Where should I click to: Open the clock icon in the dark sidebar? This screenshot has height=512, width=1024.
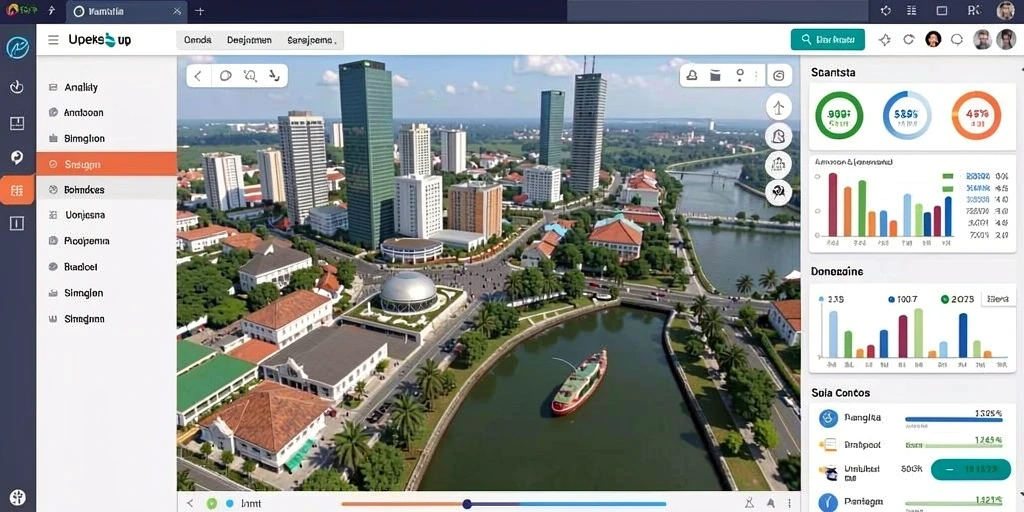[17, 86]
